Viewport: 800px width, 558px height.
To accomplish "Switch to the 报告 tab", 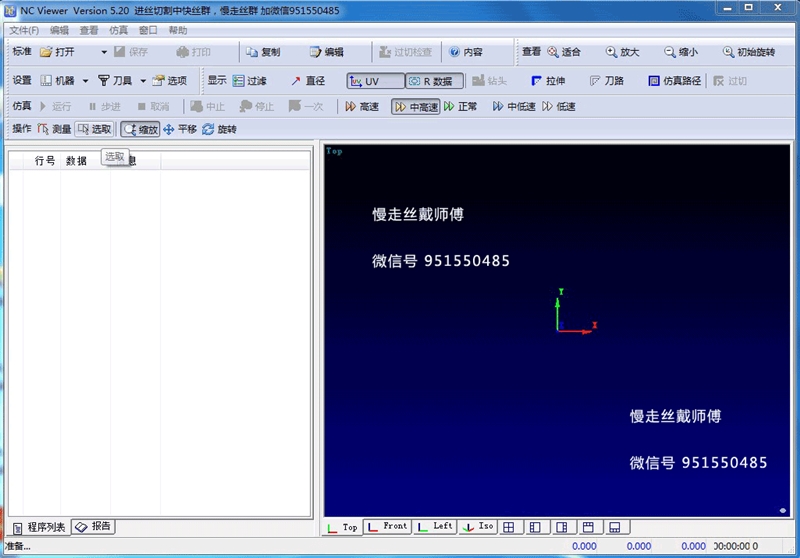I will click(x=94, y=526).
